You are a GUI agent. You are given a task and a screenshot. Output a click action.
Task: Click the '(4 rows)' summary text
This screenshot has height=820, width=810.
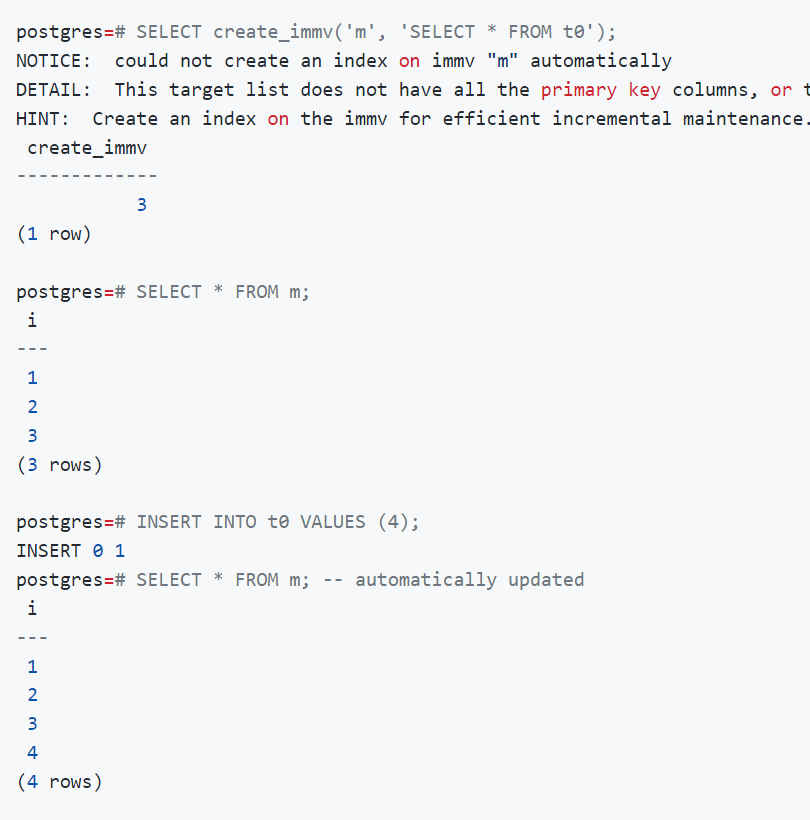tap(59, 782)
